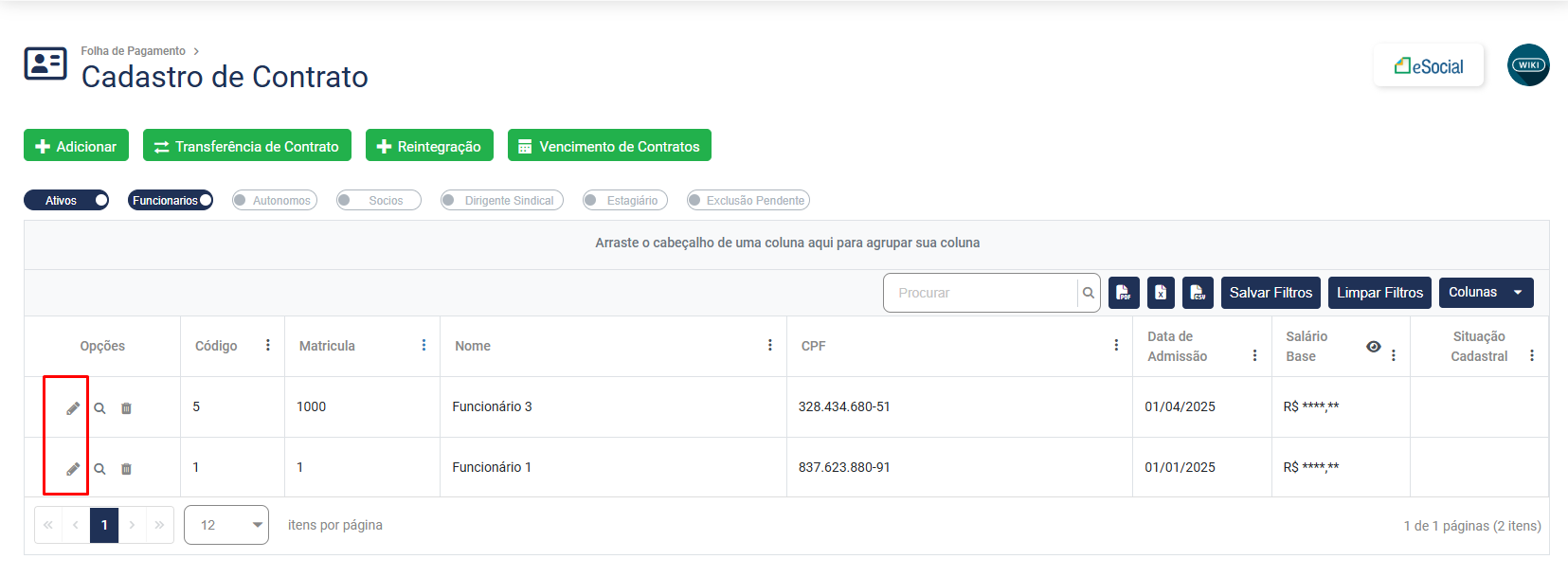Expand the items per page selector
The height and width of the screenshot is (577, 1568).
pyautogui.click(x=225, y=525)
